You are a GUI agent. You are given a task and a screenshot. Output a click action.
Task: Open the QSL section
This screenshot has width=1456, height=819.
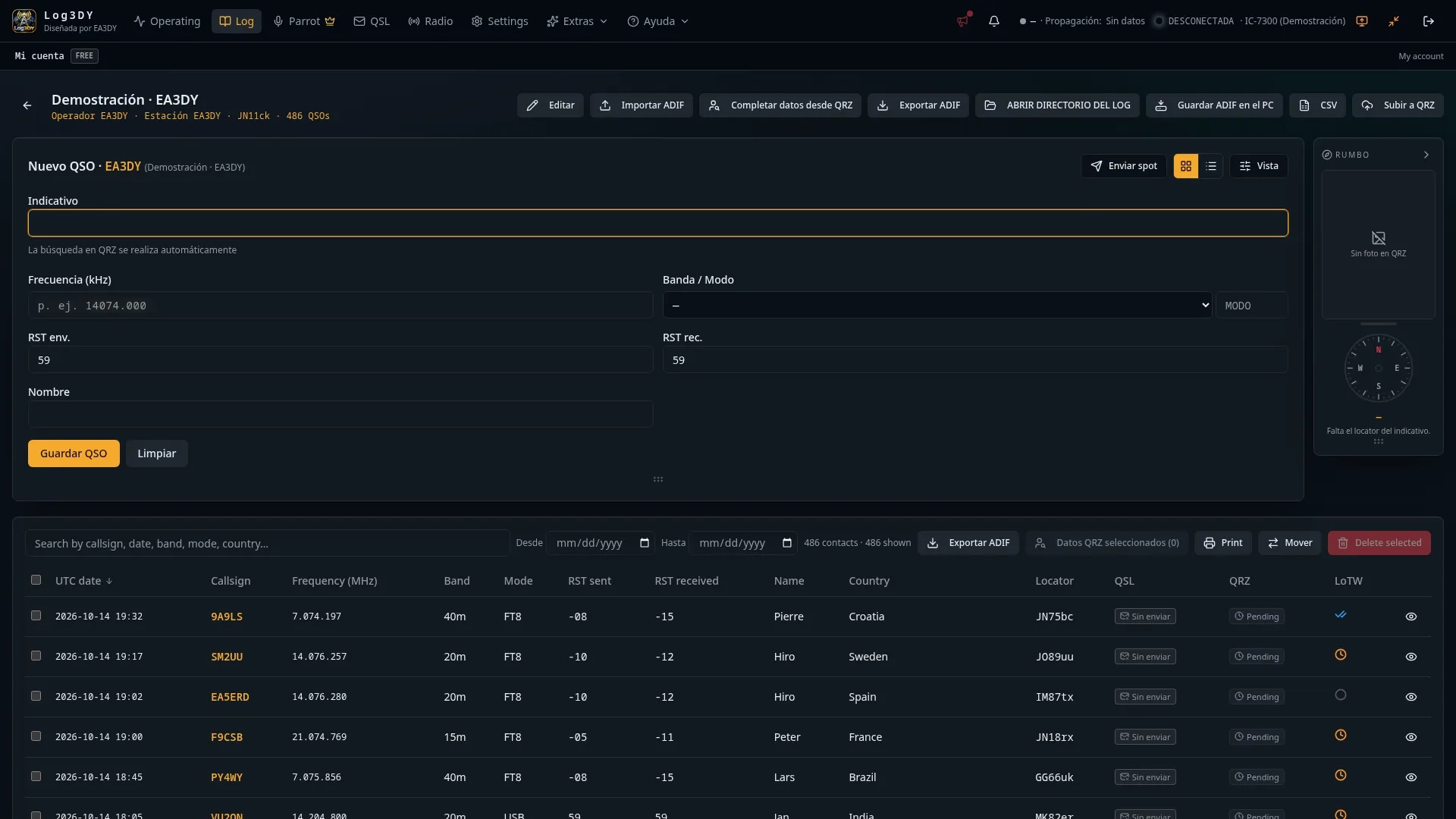tap(372, 21)
